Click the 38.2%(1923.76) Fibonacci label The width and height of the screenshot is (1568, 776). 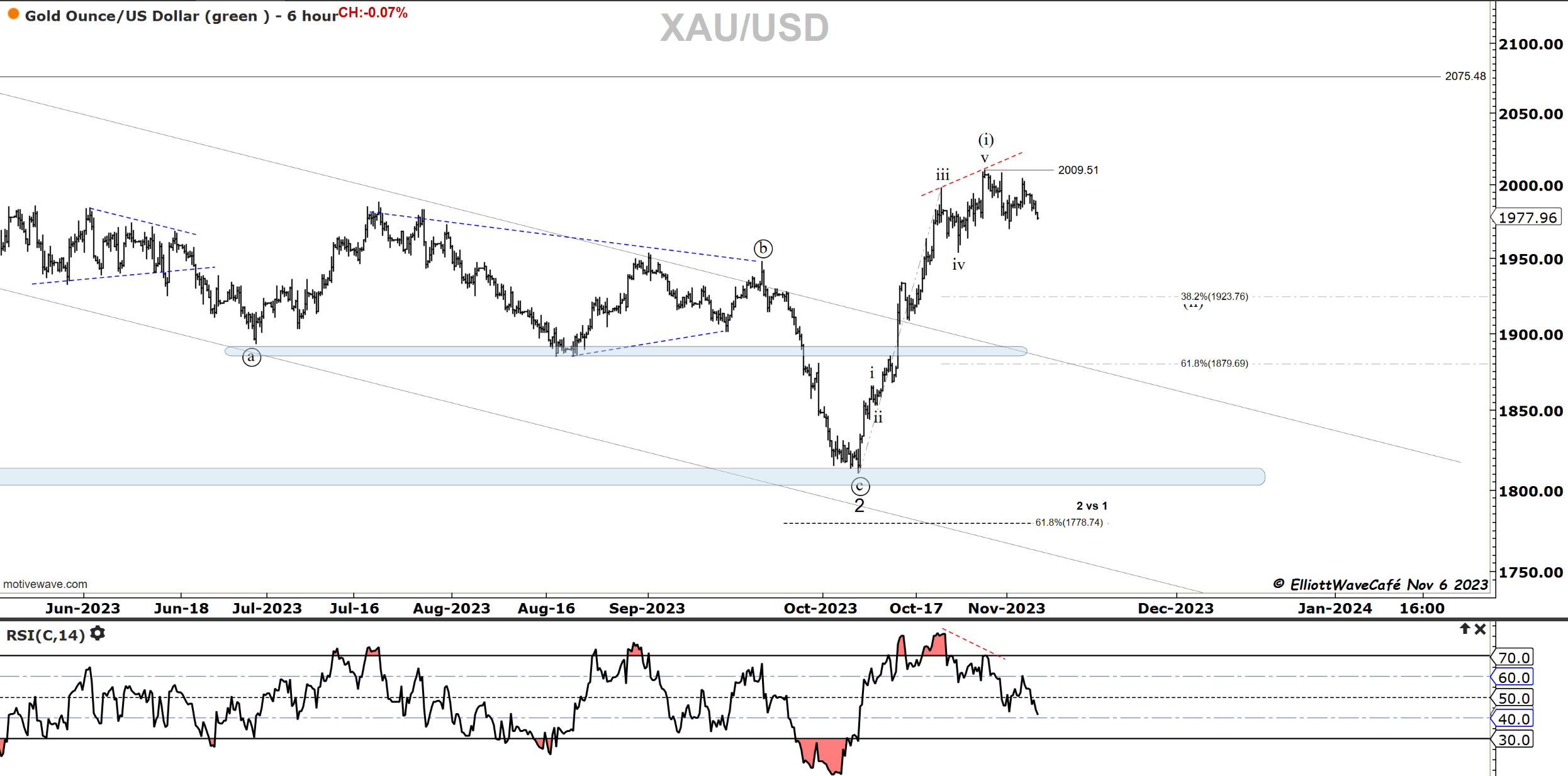[x=1214, y=296]
